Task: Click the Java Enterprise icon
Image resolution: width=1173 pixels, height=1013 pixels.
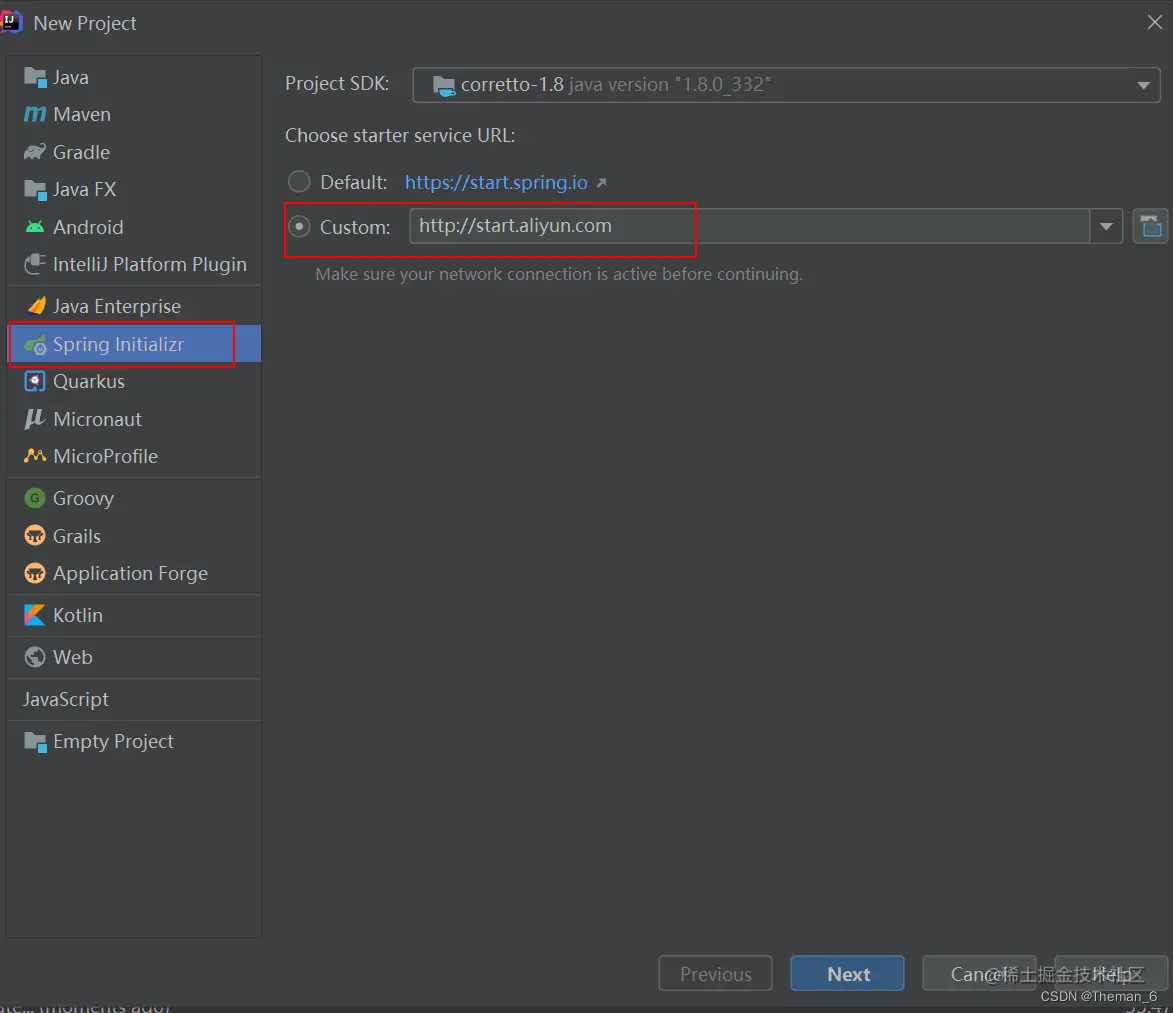Action: click(35, 306)
